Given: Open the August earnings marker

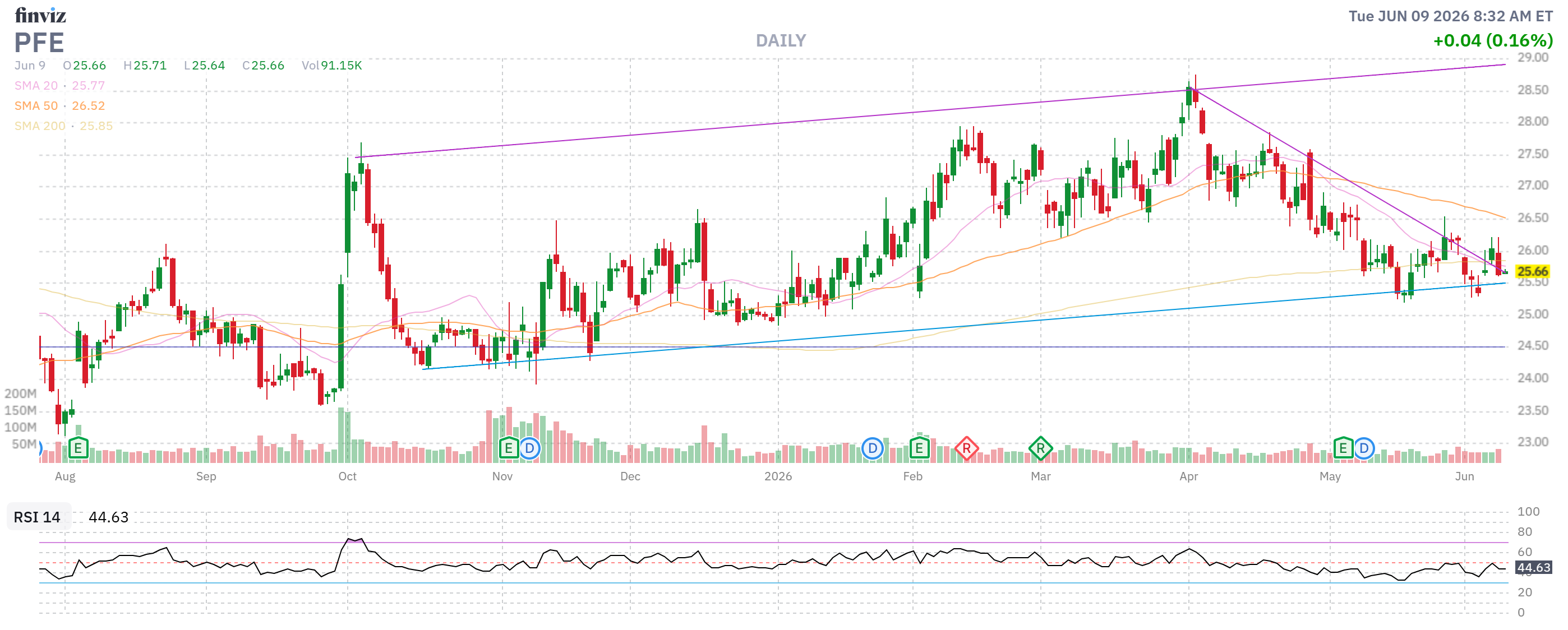Looking at the screenshot, I should (x=78, y=449).
